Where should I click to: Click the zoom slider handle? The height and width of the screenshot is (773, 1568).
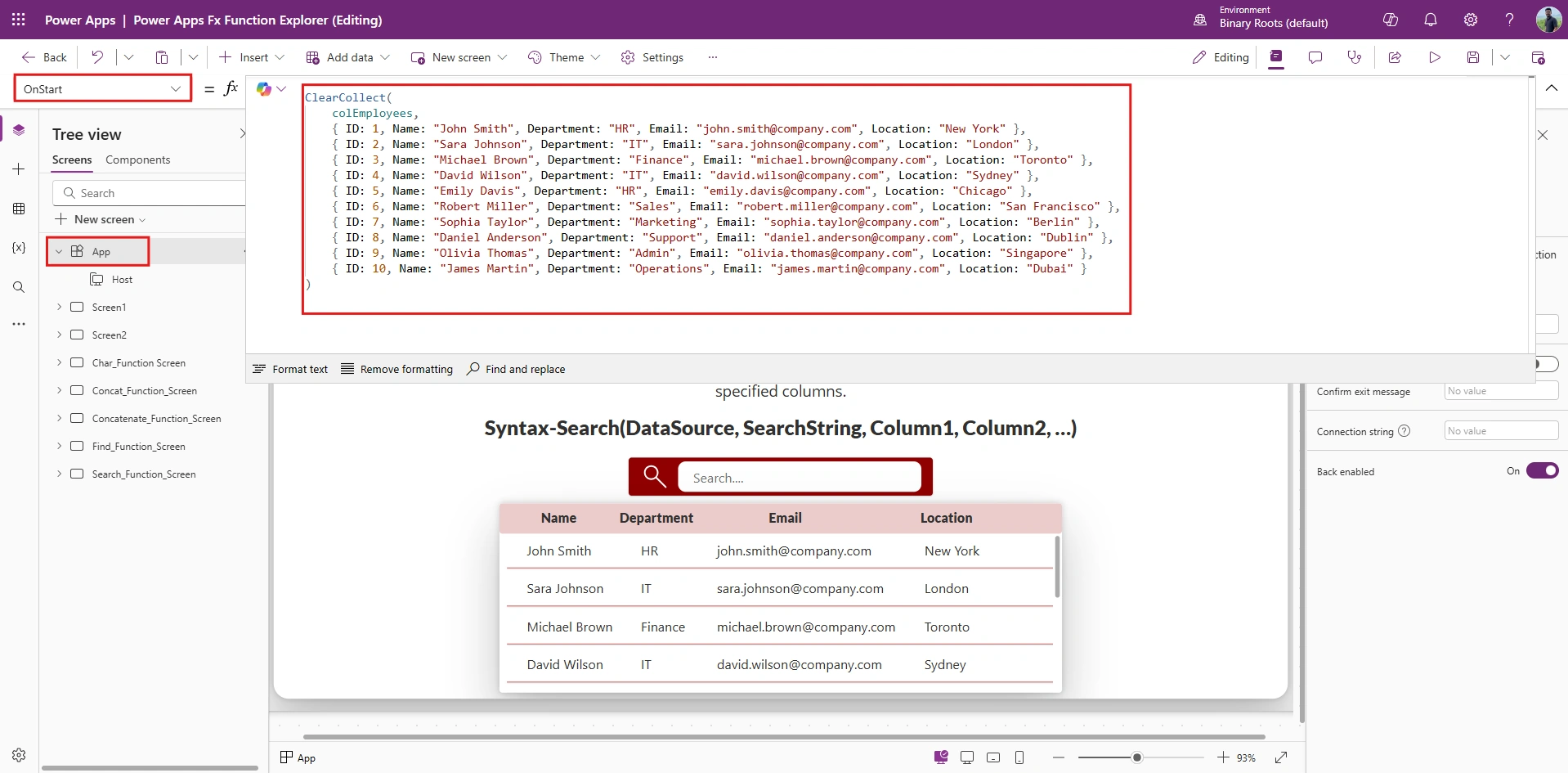tap(1136, 757)
